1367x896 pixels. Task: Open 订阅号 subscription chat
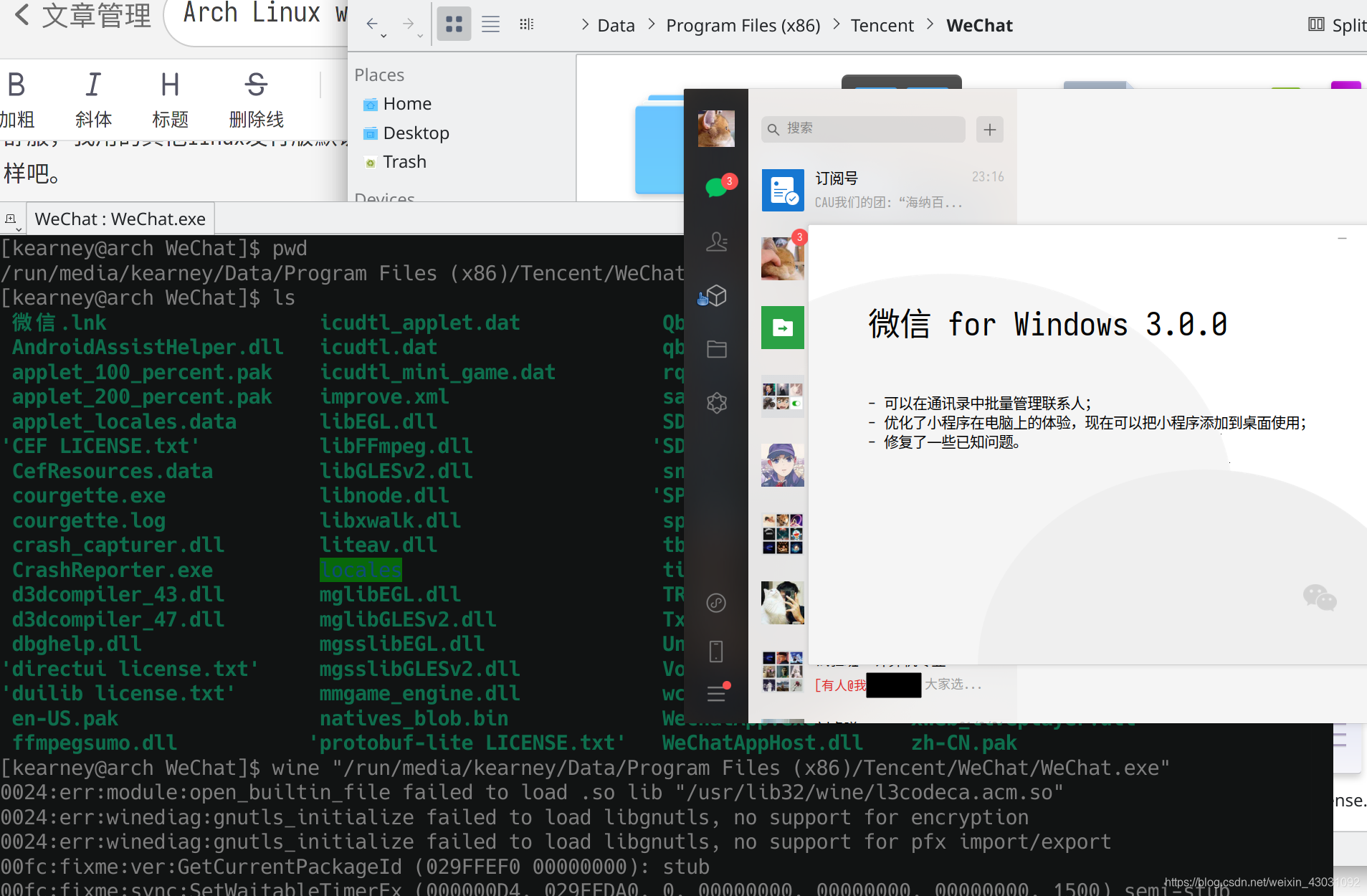pos(882,190)
